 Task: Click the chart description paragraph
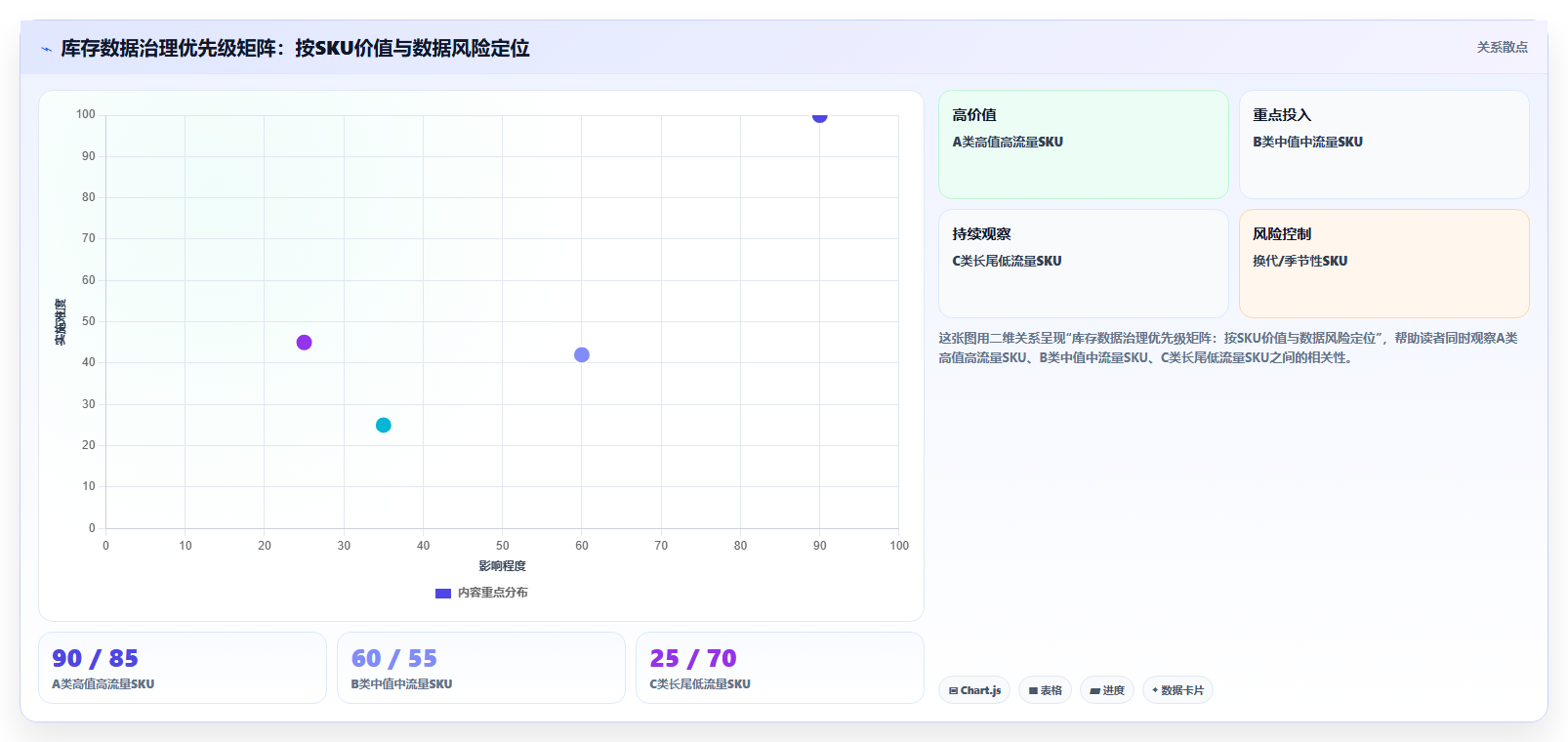[x=1228, y=348]
